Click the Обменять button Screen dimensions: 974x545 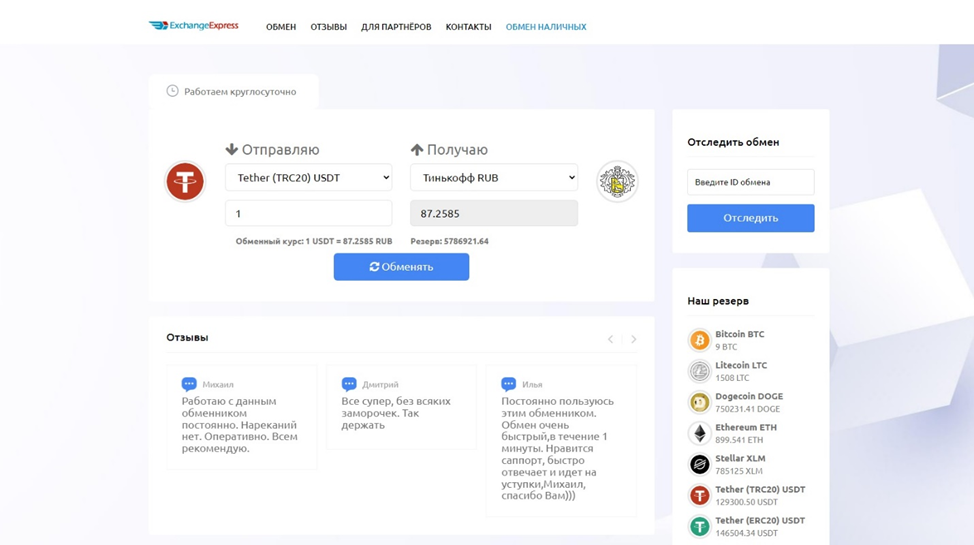coord(401,267)
